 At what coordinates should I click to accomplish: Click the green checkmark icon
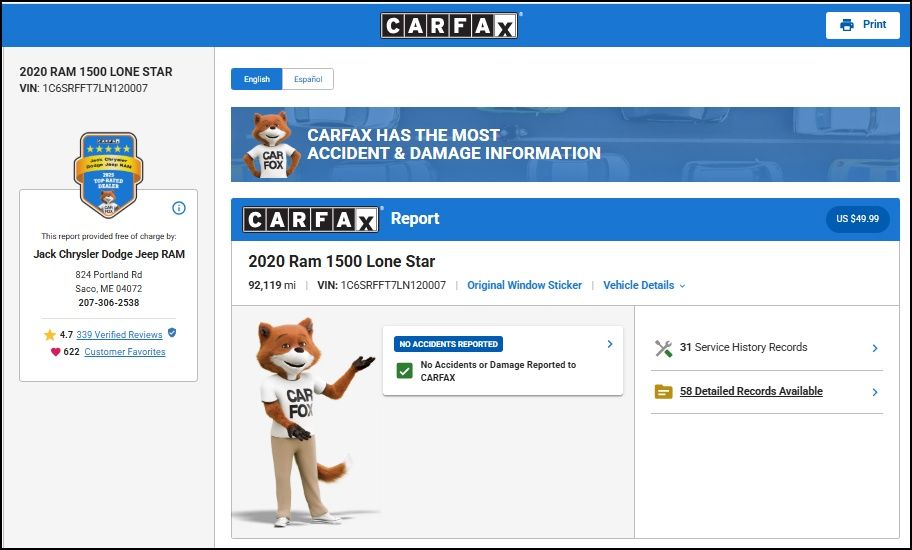pos(404,370)
